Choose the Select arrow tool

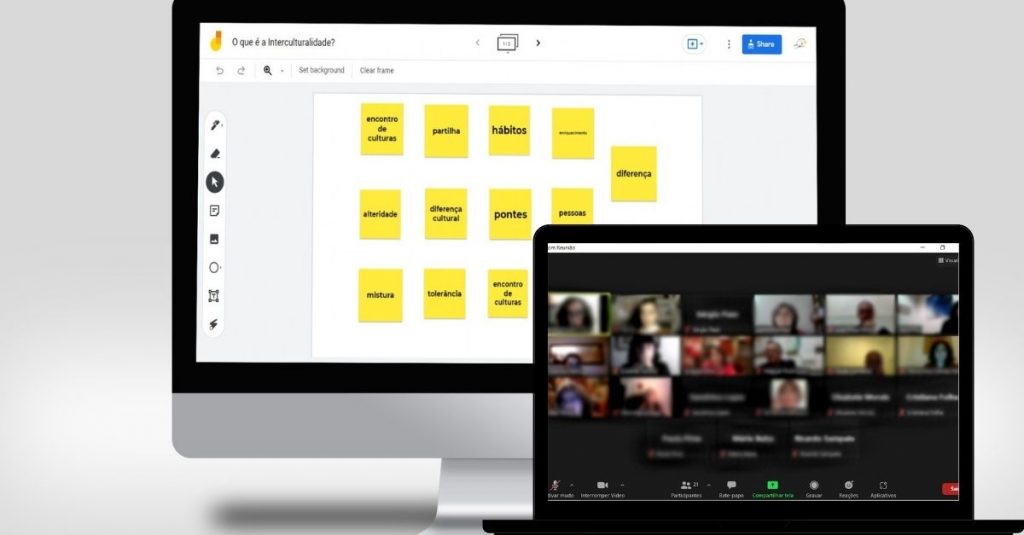[214, 182]
